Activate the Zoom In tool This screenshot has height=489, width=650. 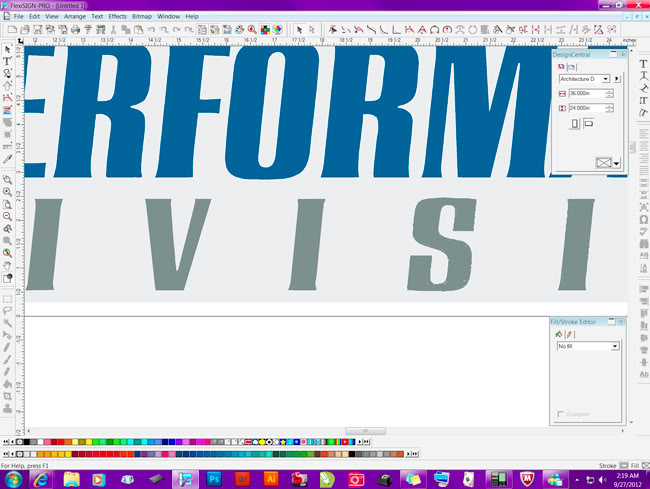[7, 192]
